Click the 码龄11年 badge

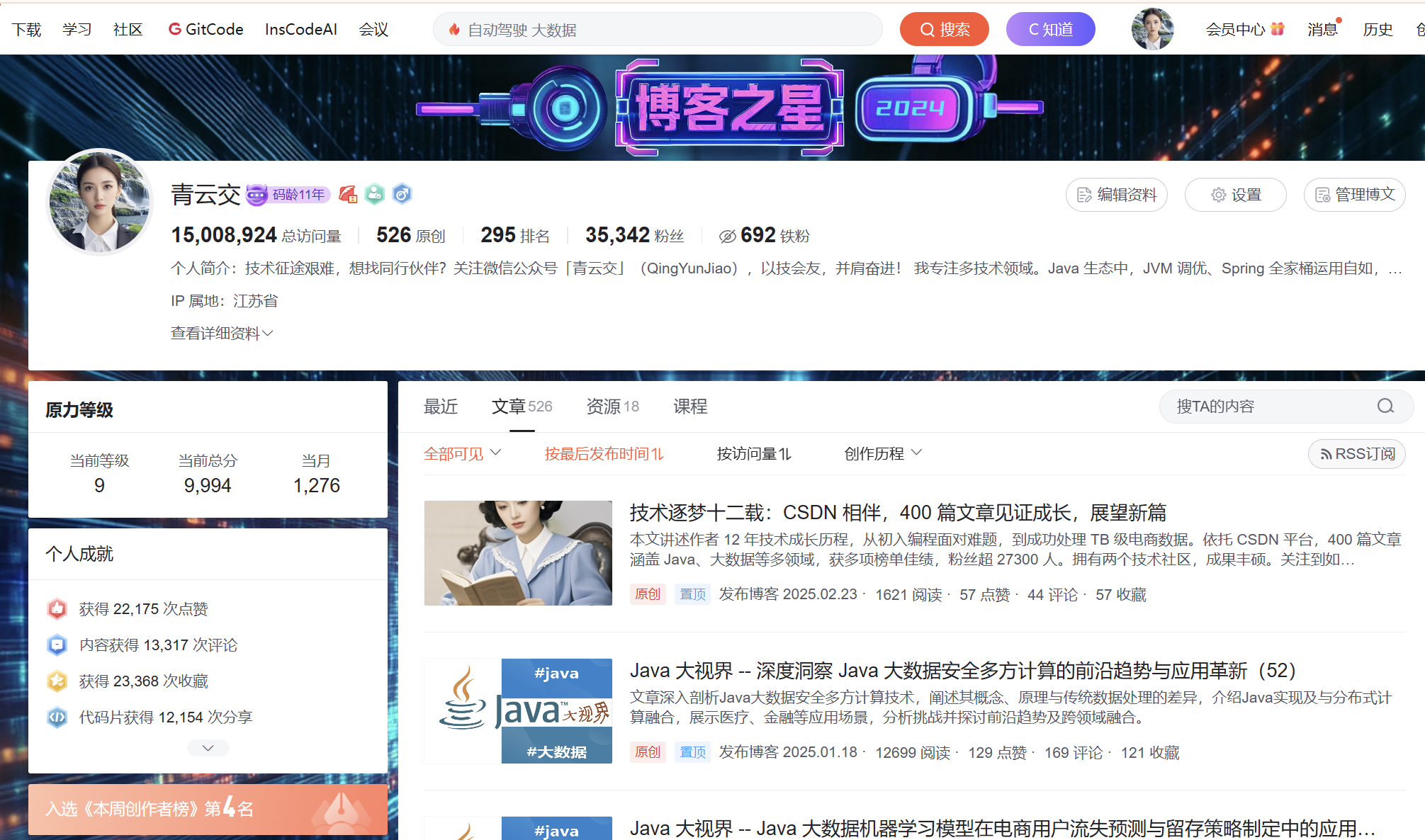(288, 194)
